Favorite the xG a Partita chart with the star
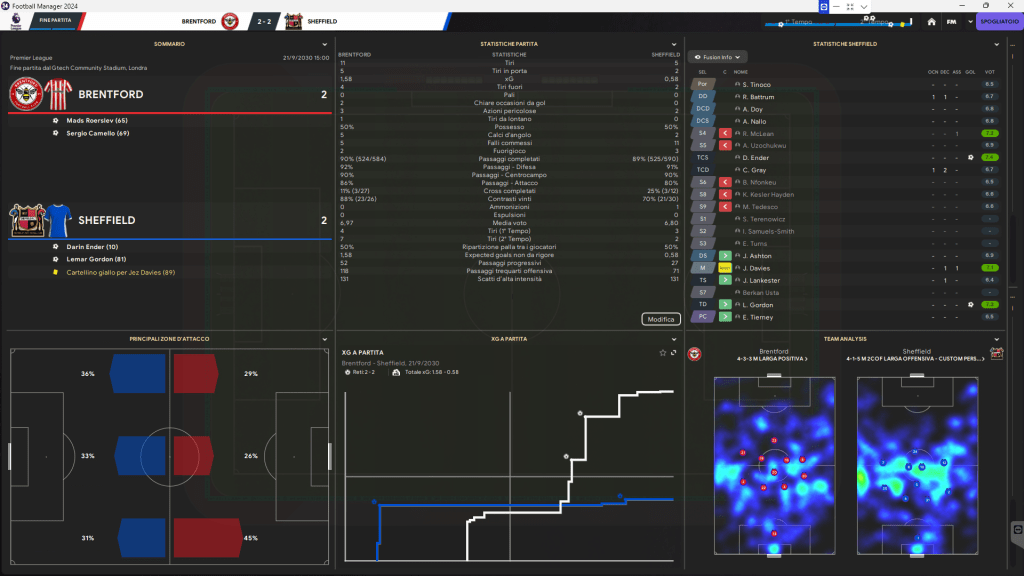This screenshot has width=1024, height=576. 662,353
